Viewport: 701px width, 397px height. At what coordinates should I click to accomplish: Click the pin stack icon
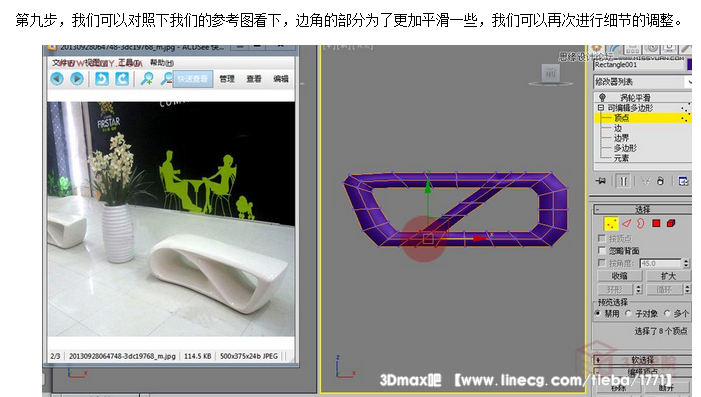point(601,181)
